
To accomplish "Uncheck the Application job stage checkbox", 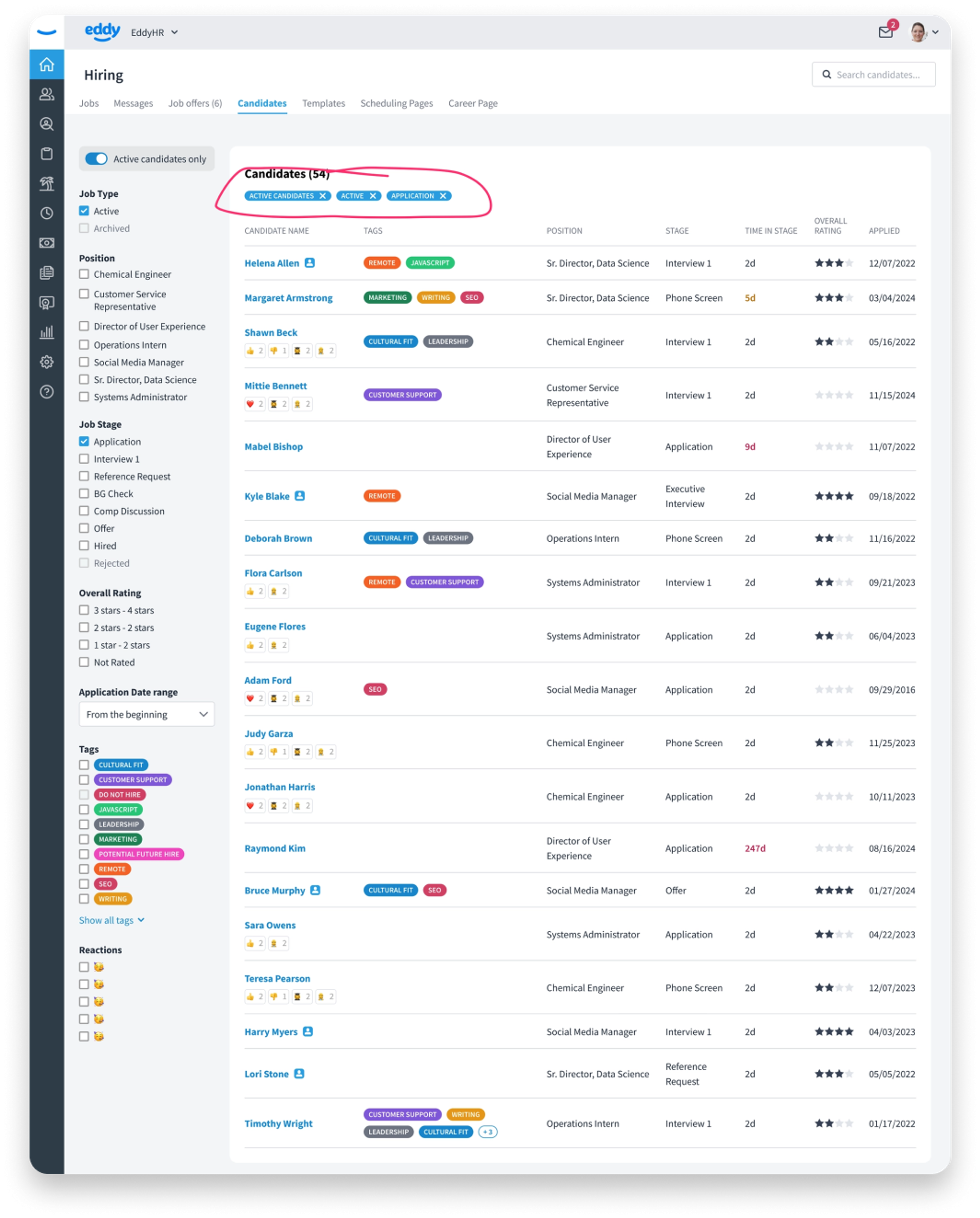I will pyautogui.click(x=84, y=441).
